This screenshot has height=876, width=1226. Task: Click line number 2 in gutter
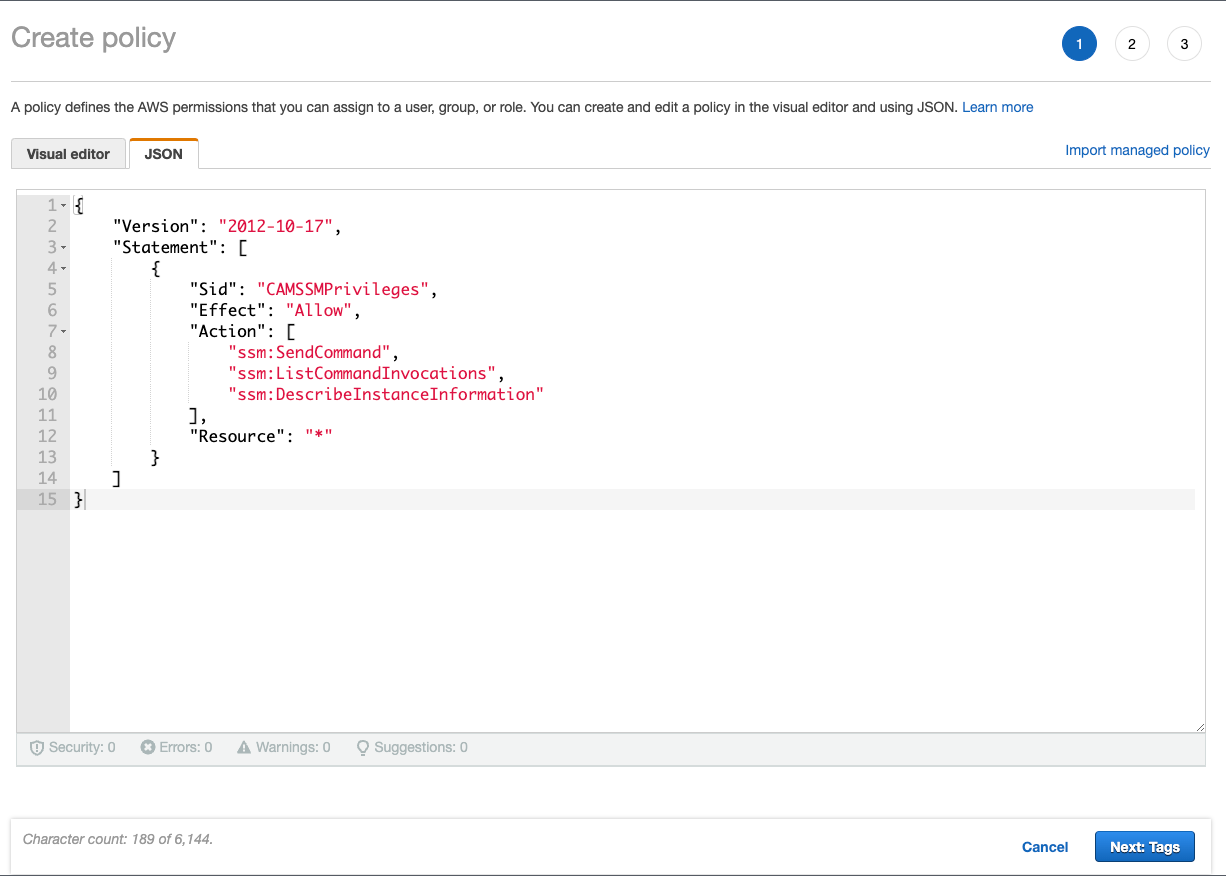coord(52,226)
